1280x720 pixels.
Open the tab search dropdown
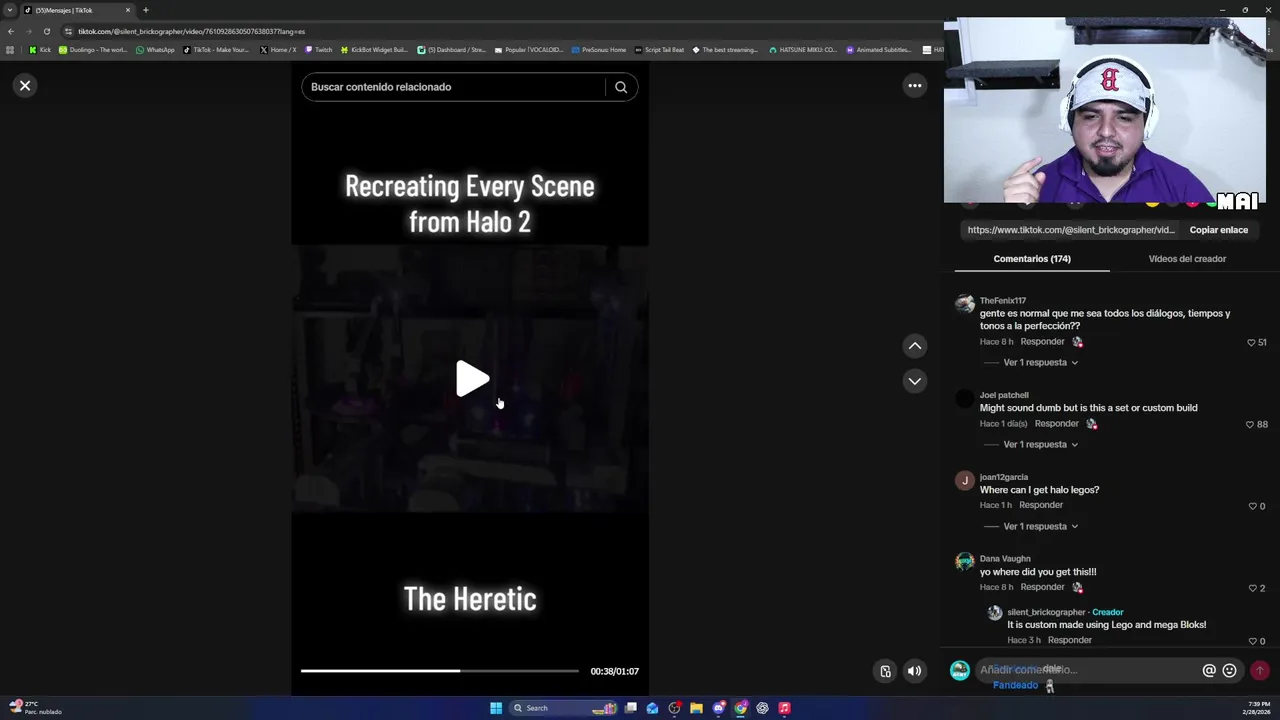(x=10, y=10)
